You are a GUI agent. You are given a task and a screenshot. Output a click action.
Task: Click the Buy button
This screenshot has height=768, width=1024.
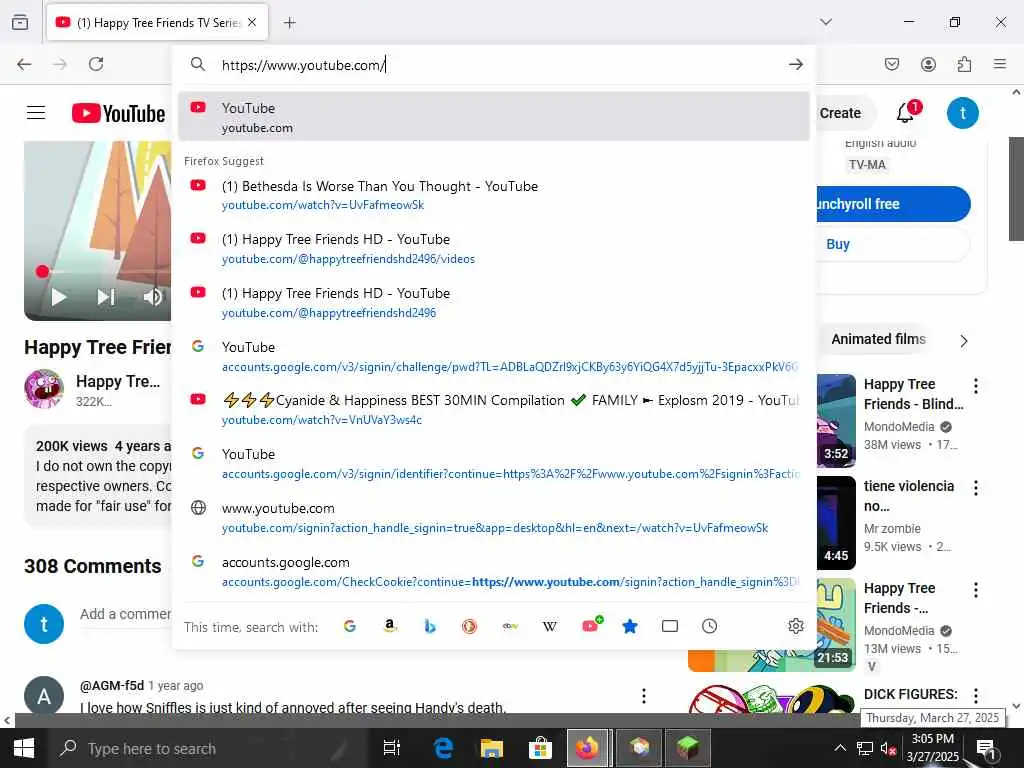tap(892, 244)
